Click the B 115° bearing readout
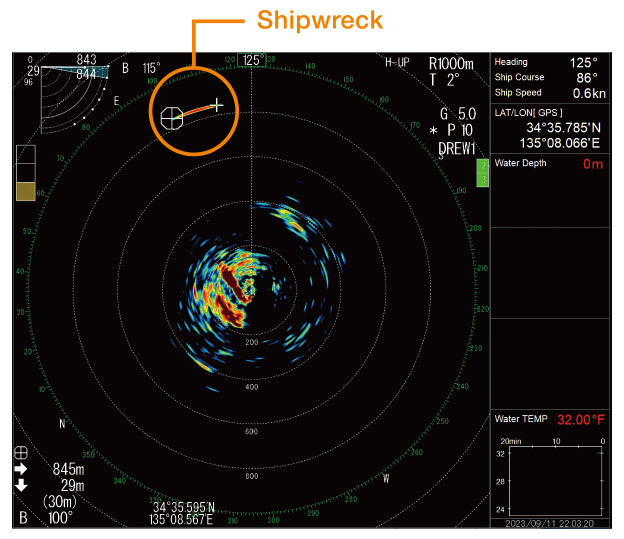 (x=141, y=68)
